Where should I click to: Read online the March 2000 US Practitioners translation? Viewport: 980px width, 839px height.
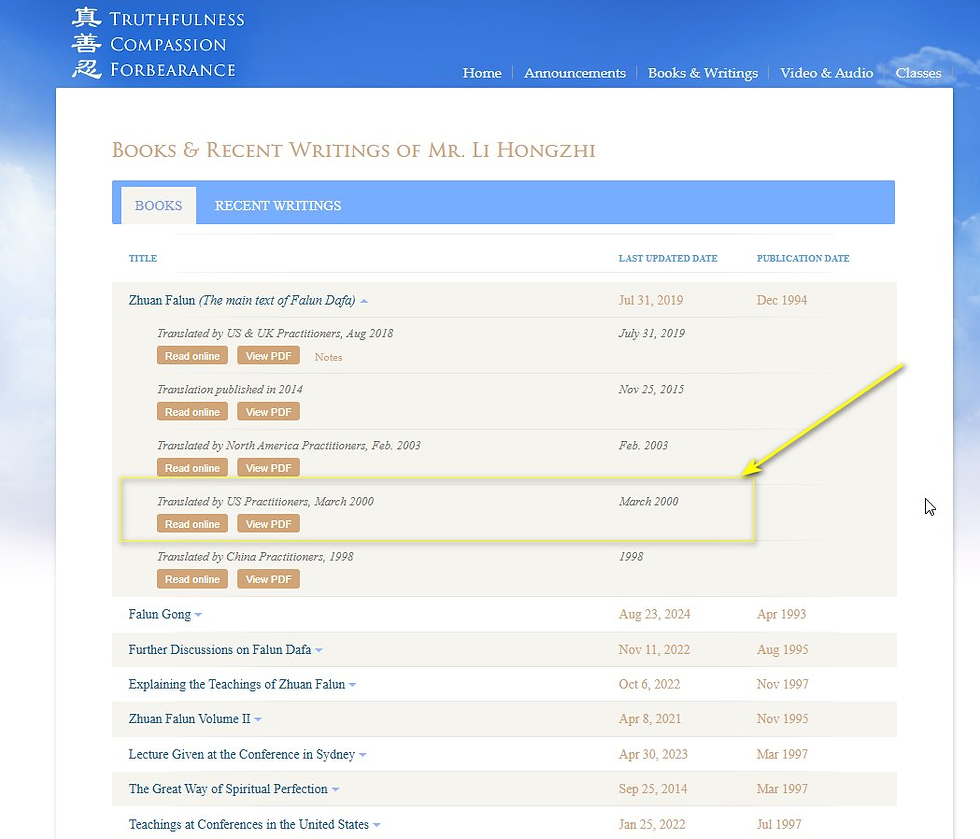click(x=192, y=524)
